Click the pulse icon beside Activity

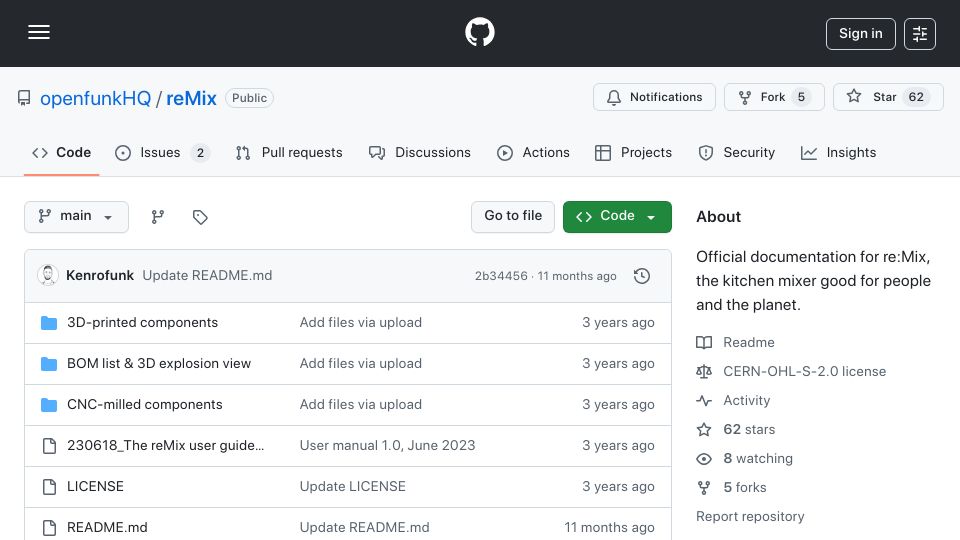[x=704, y=401]
